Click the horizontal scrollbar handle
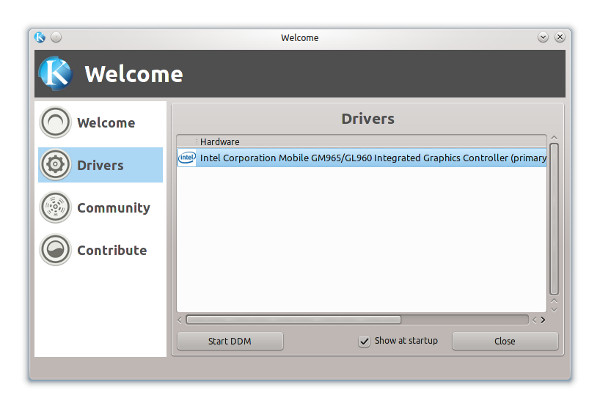Screen dimensions: 600x409 [x=293, y=320]
